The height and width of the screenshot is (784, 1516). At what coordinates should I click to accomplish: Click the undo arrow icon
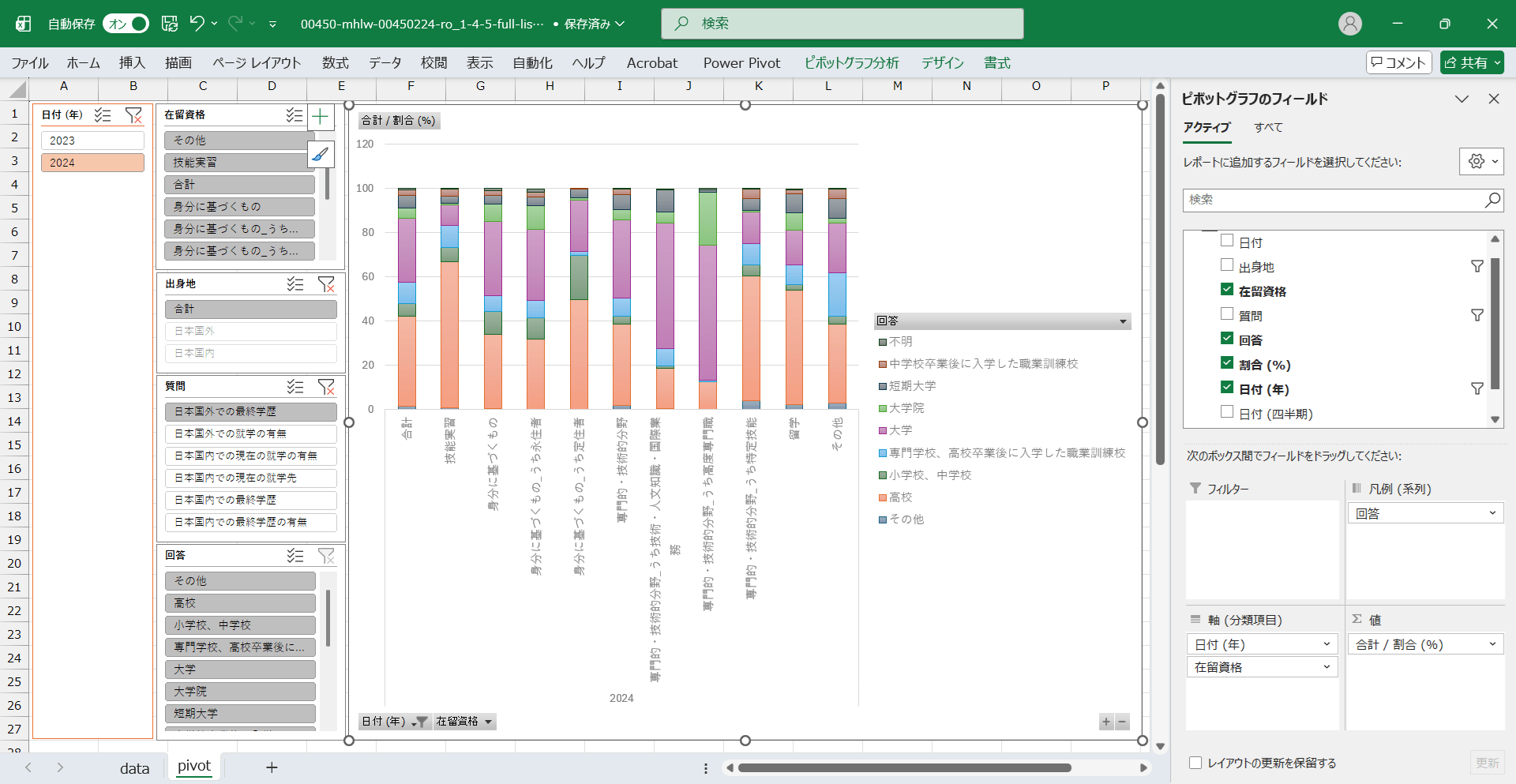pyautogui.click(x=197, y=24)
